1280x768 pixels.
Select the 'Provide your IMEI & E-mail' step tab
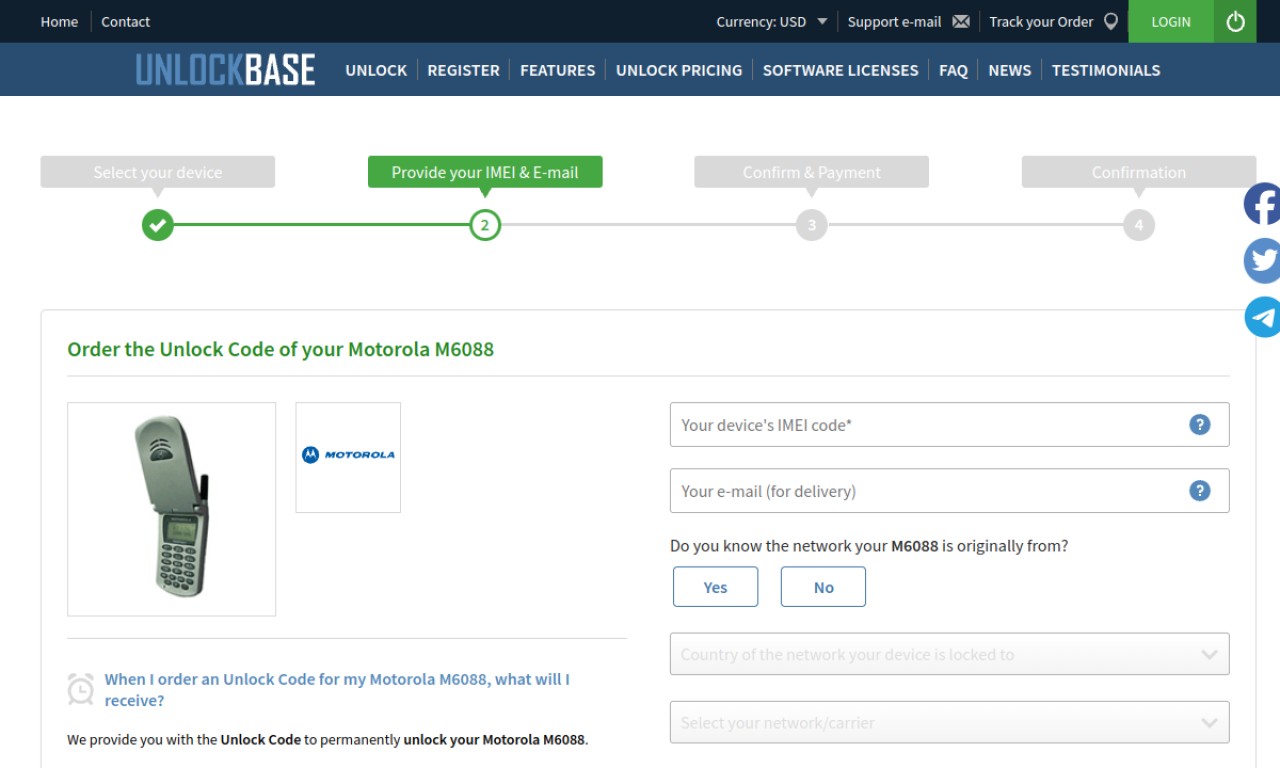coord(485,172)
